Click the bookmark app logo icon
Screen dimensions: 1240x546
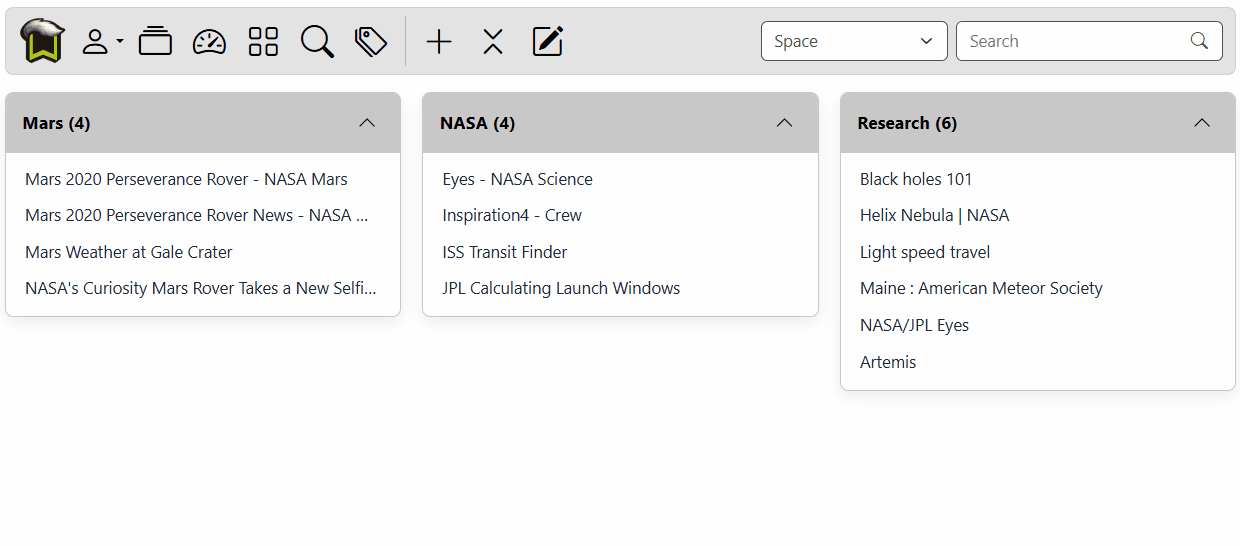click(x=42, y=41)
